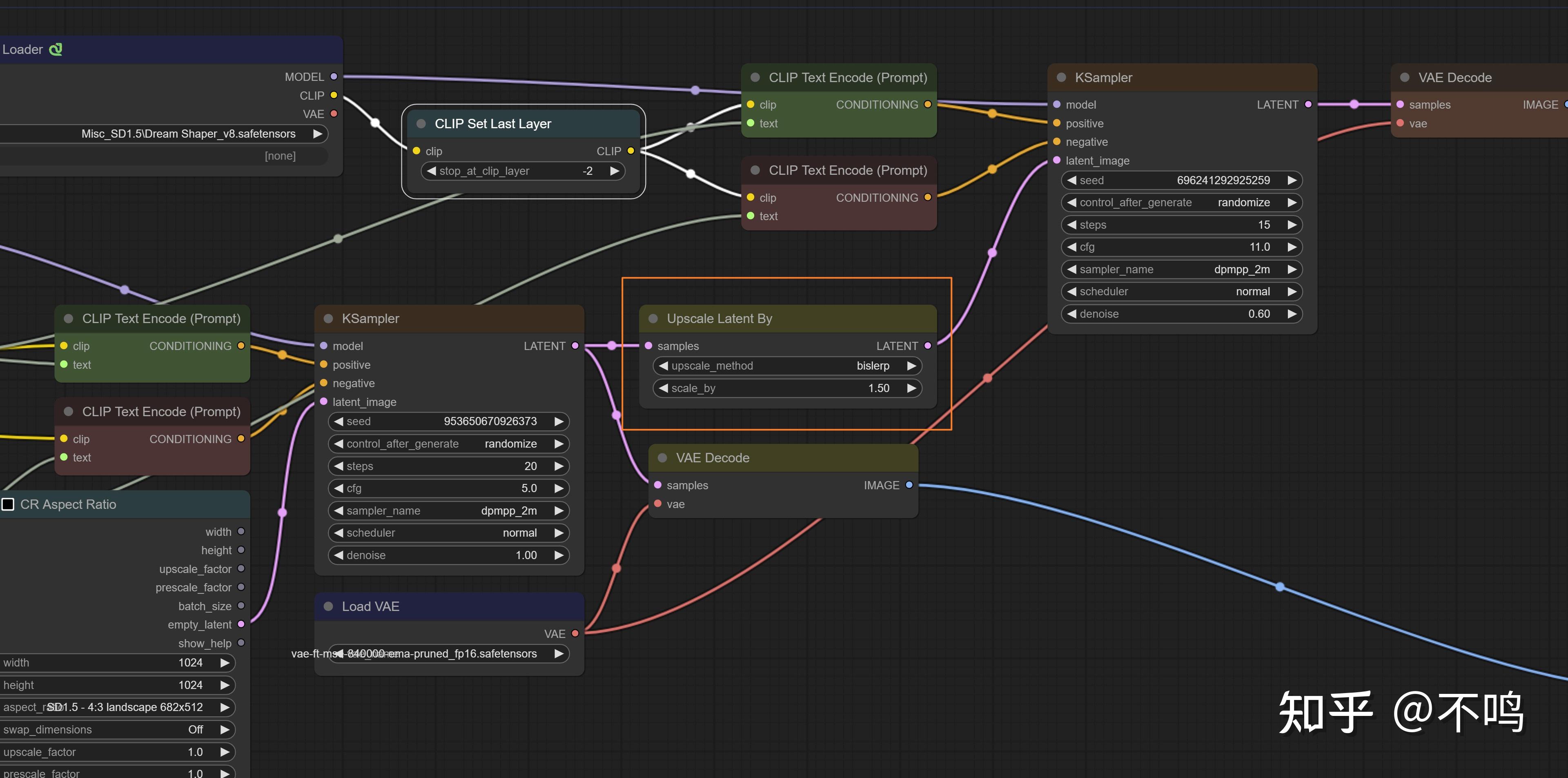The width and height of the screenshot is (1568, 778).
Task: Click the green recycle icon next to Loader
Action: click(56, 49)
